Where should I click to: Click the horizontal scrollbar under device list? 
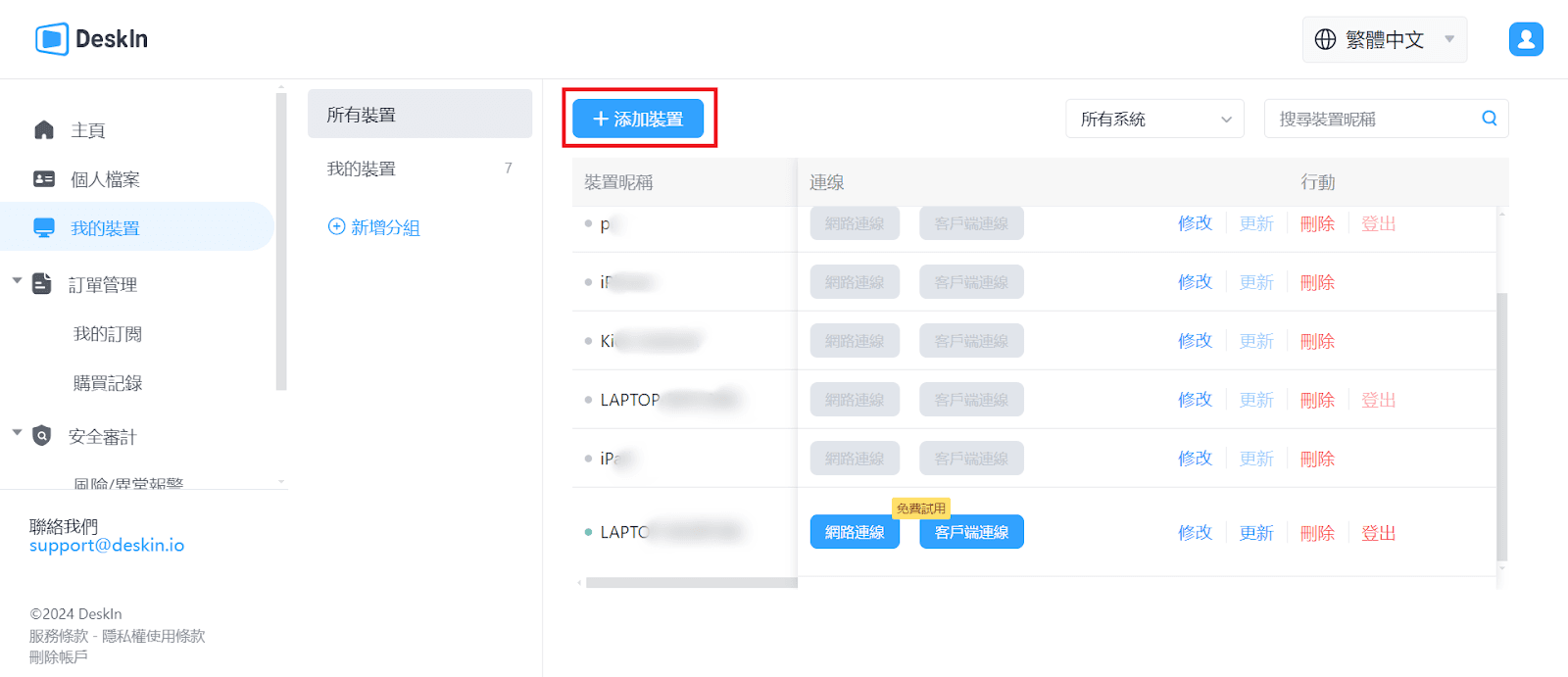[x=691, y=583]
